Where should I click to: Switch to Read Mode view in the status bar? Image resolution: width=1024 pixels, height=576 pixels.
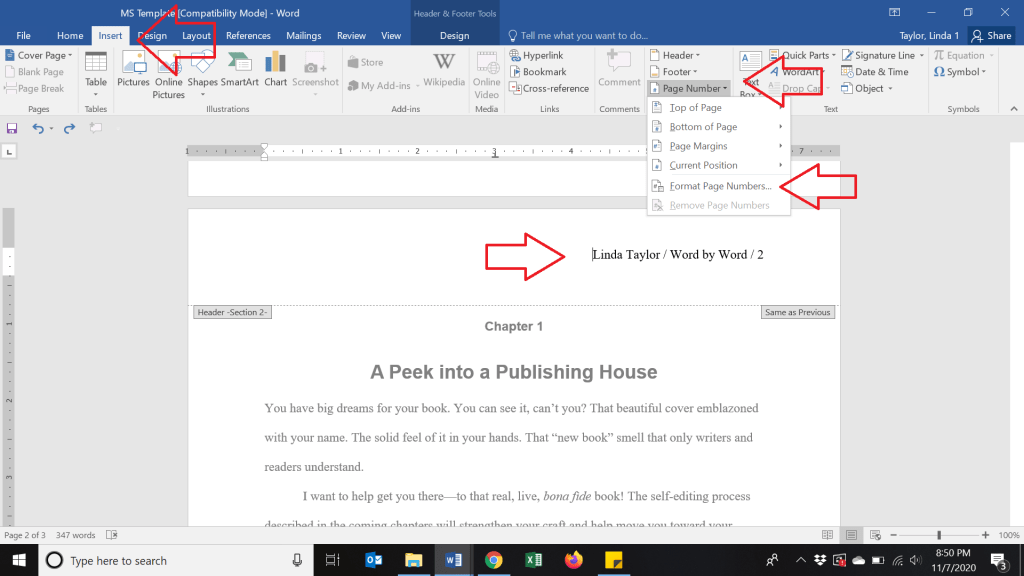(x=827, y=535)
